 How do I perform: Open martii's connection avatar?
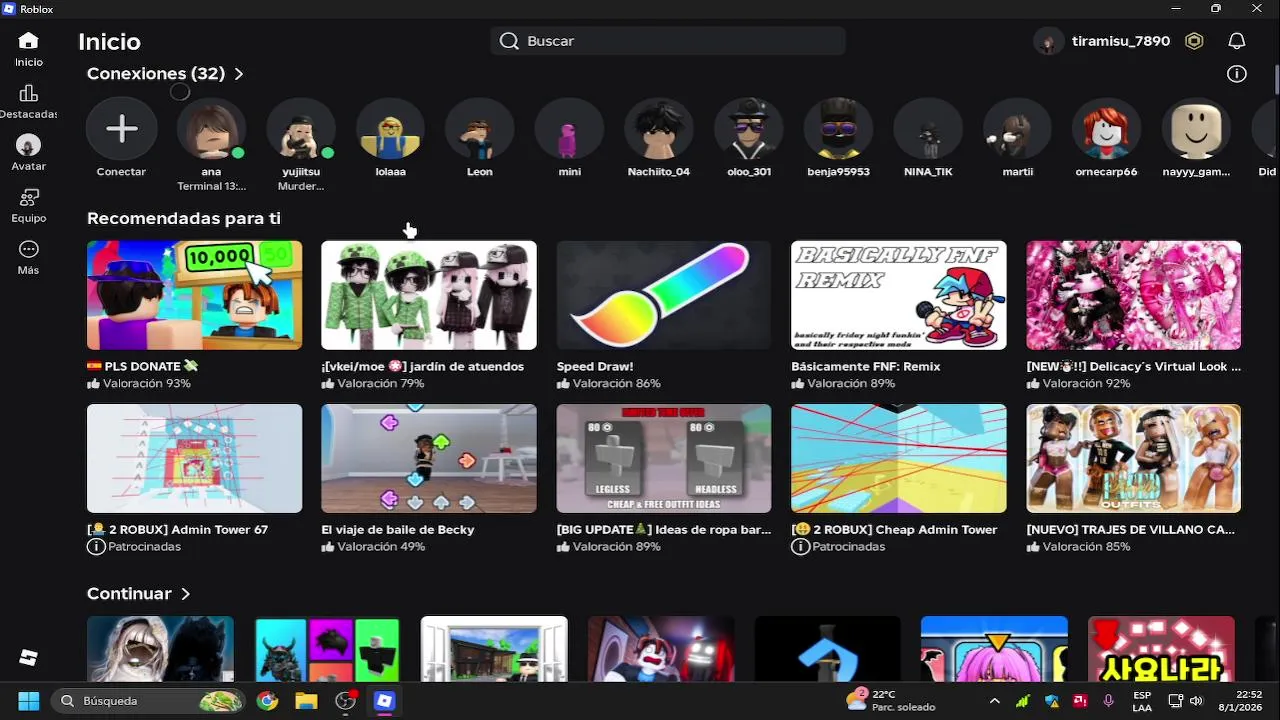[1018, 128]
